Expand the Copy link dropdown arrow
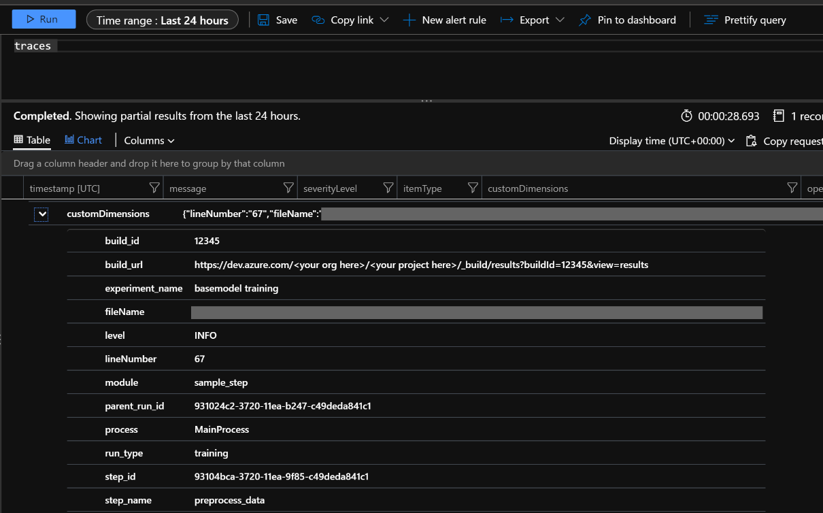This screenshot has width=823, height=513. [384, 20]
